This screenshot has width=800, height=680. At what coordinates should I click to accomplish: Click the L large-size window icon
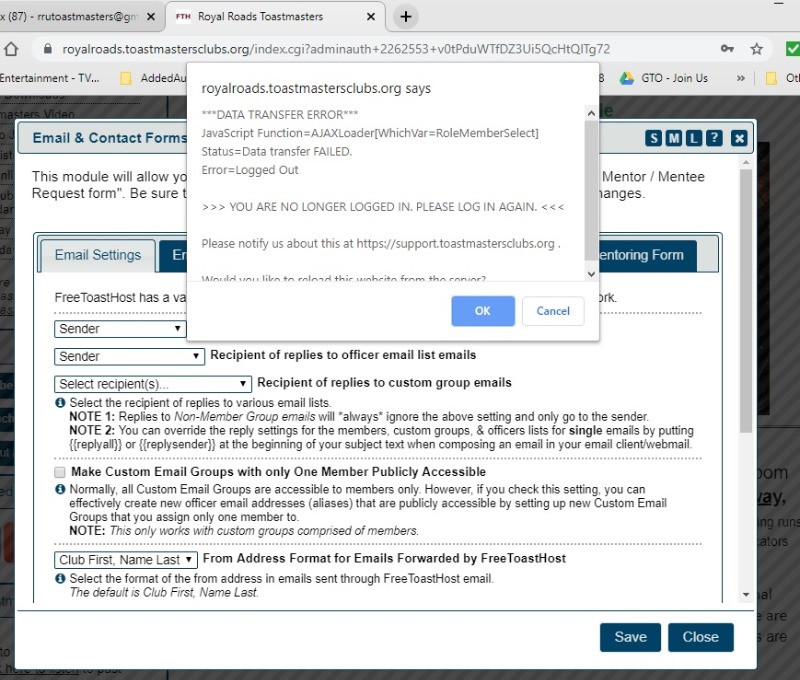(694, 138)
